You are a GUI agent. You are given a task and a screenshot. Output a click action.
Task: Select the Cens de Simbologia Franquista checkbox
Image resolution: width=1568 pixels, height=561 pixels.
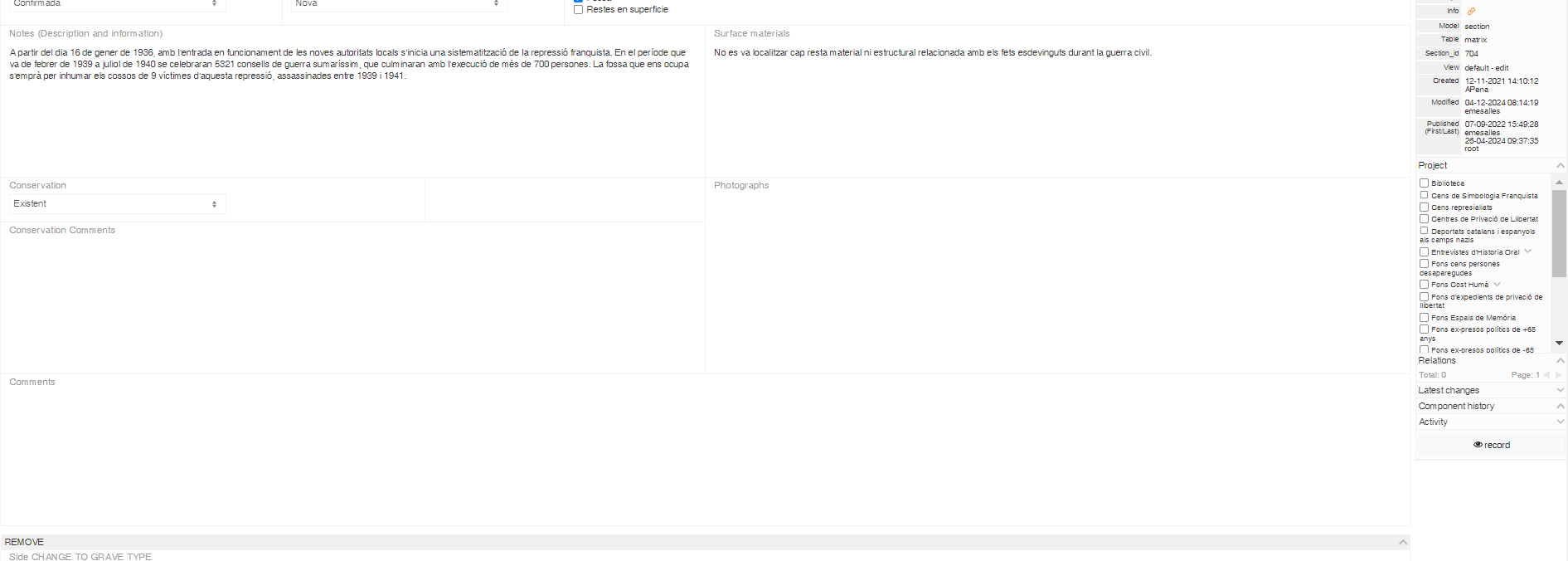(1424, 196)
